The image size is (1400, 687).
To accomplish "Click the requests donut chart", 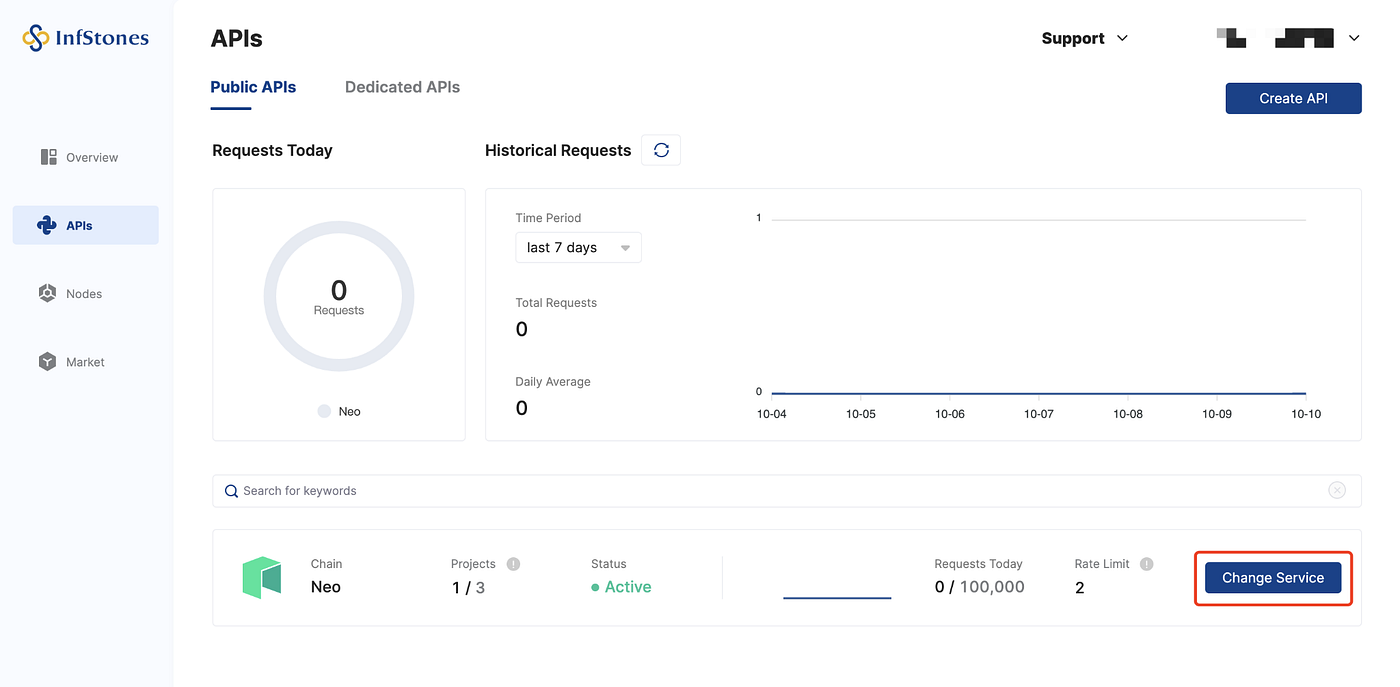I will [x=339, y=296].
